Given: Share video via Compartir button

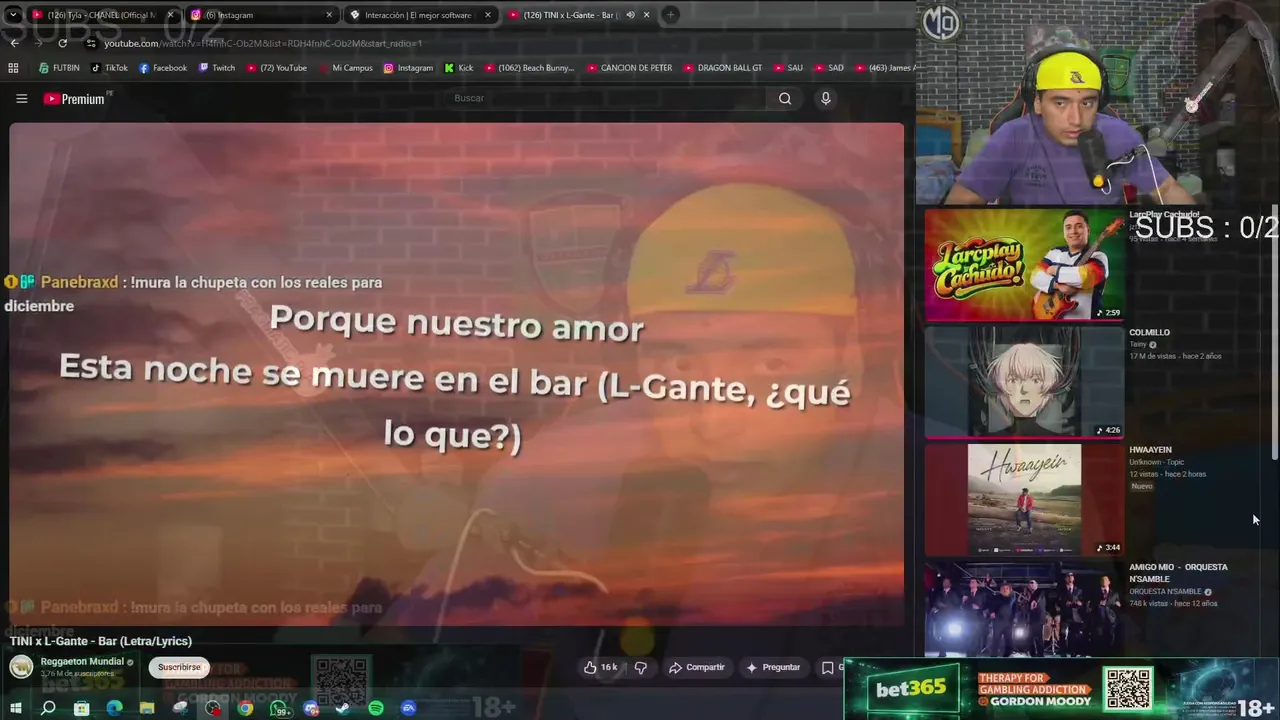Looking at the screenshot, I should (697, 667).
